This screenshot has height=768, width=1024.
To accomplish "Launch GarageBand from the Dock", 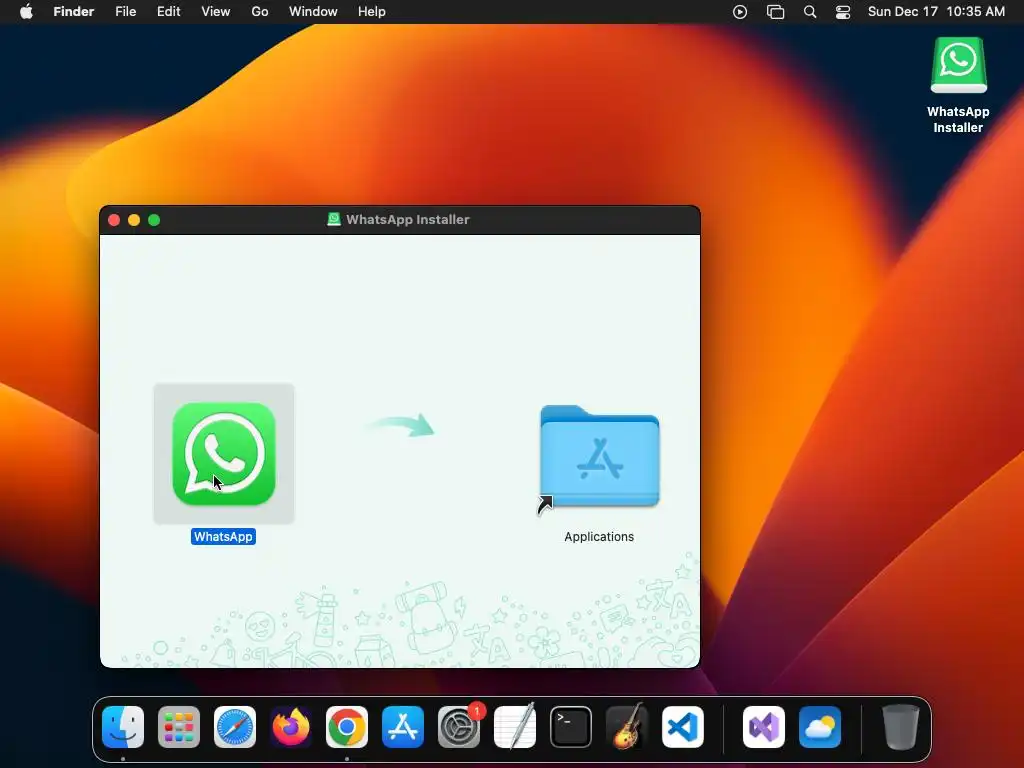I will coord(627,727).
